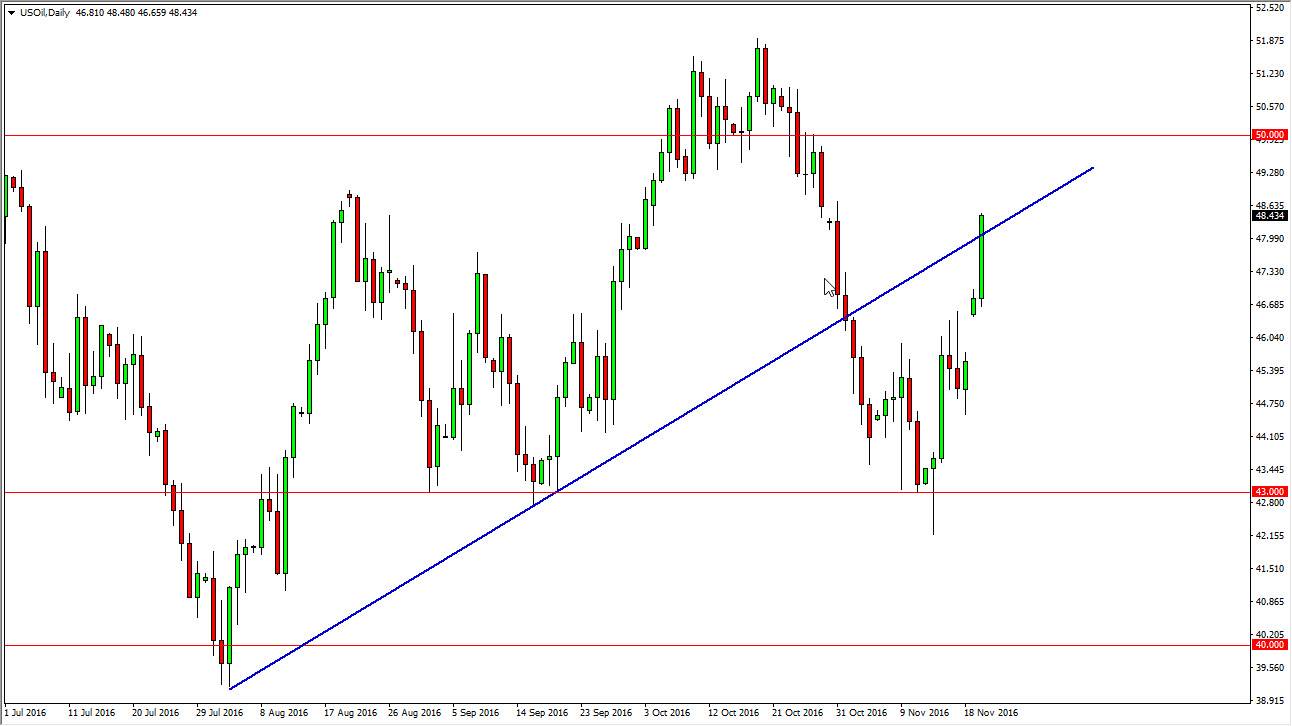This screenshot has width=1292, height=726.
Task: Click the 20 Jul 2016 date label
Action: 155,713
